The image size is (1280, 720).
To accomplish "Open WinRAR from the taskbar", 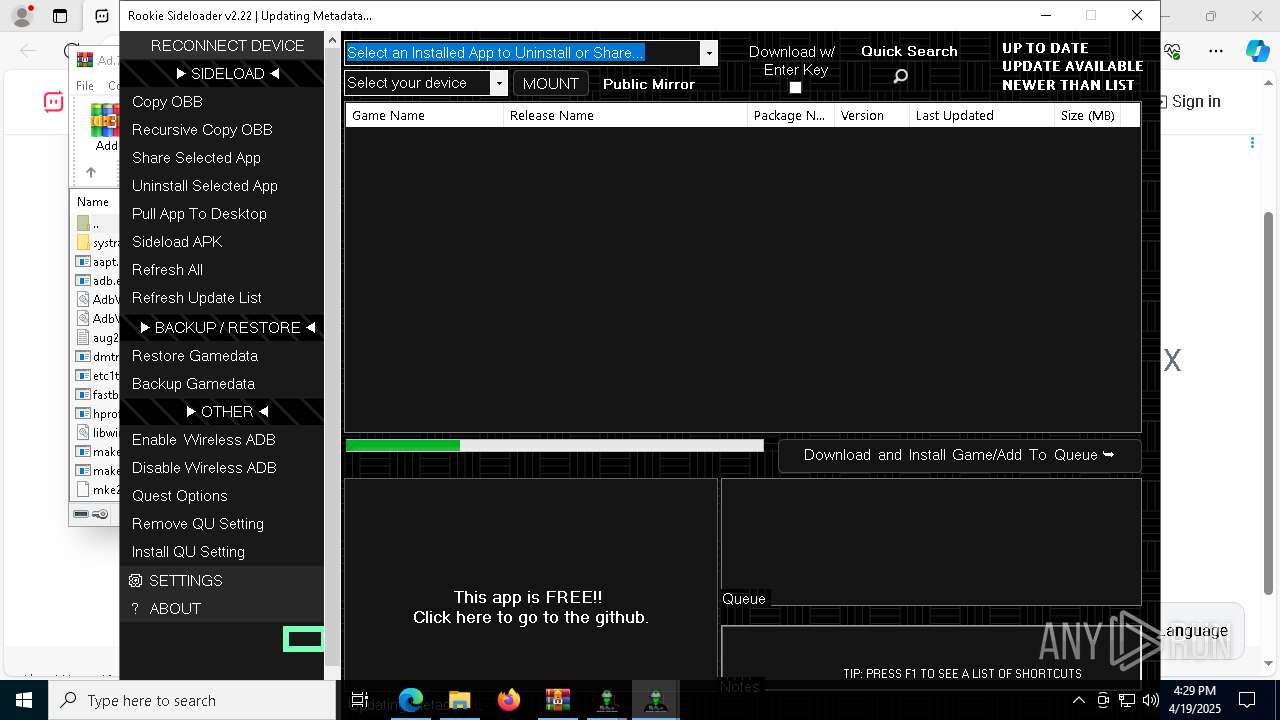I will coord(557,700).
